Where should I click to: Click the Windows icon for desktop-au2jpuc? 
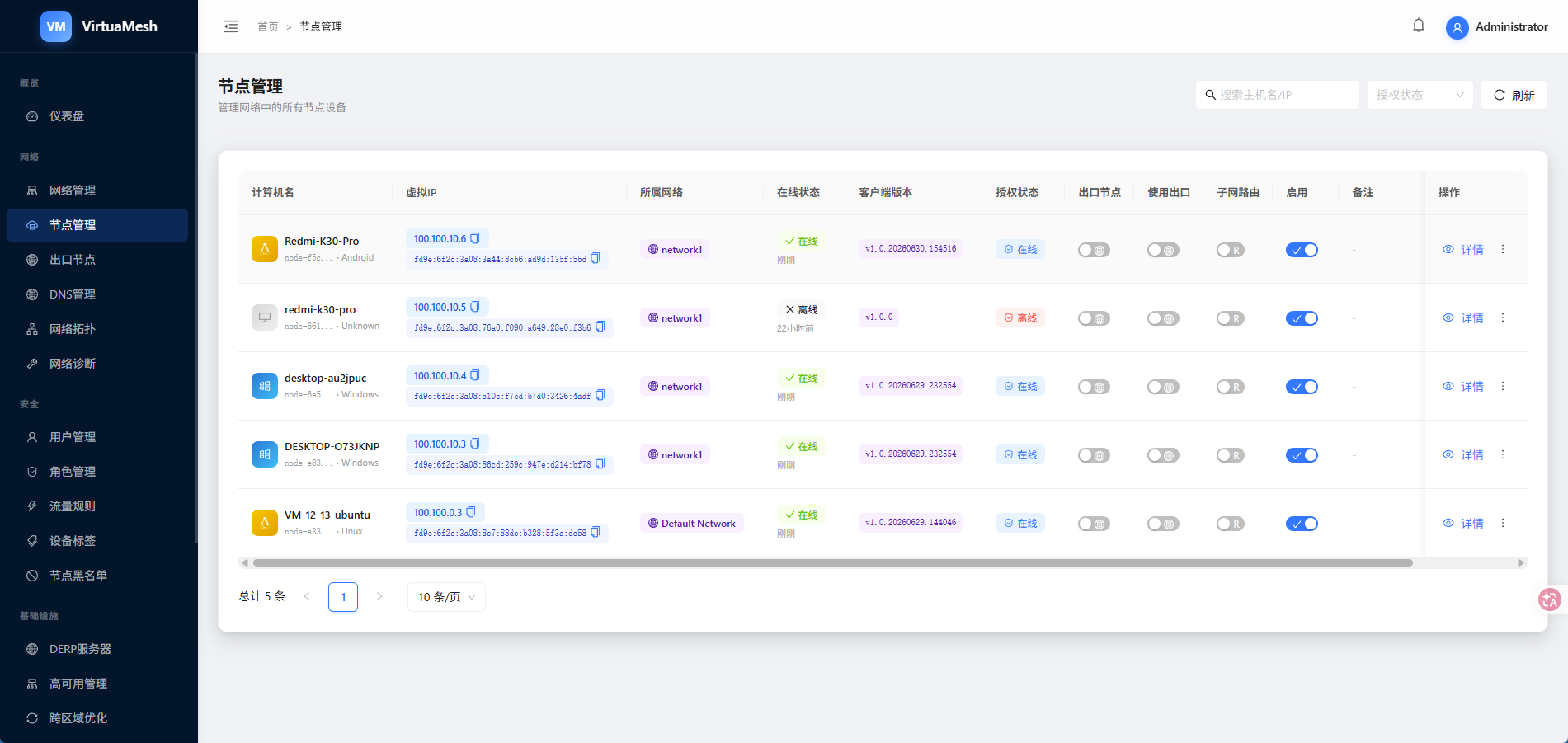265,386
